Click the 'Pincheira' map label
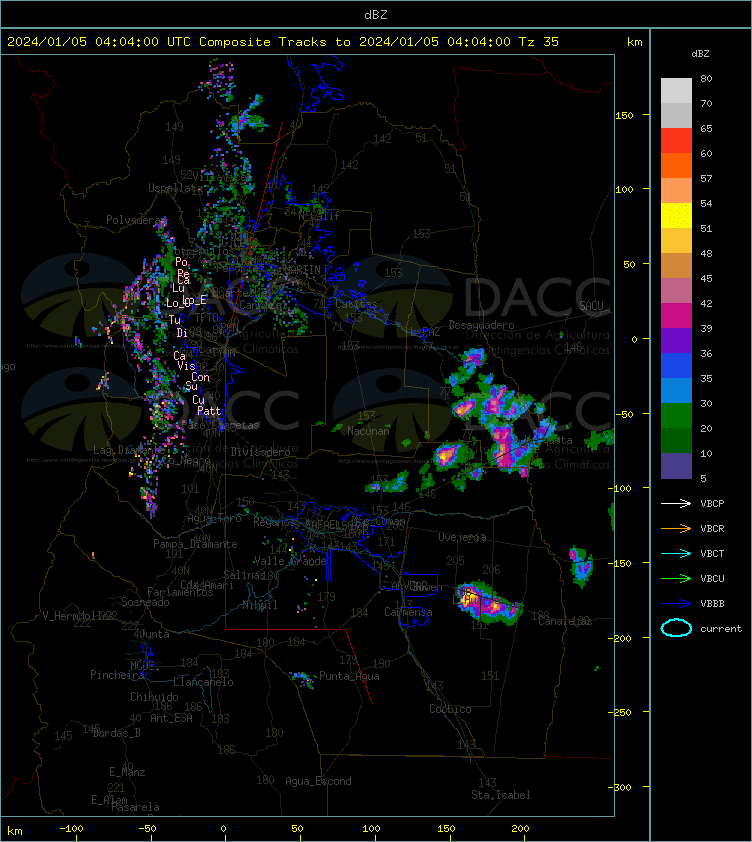 [x=117, y=675]
